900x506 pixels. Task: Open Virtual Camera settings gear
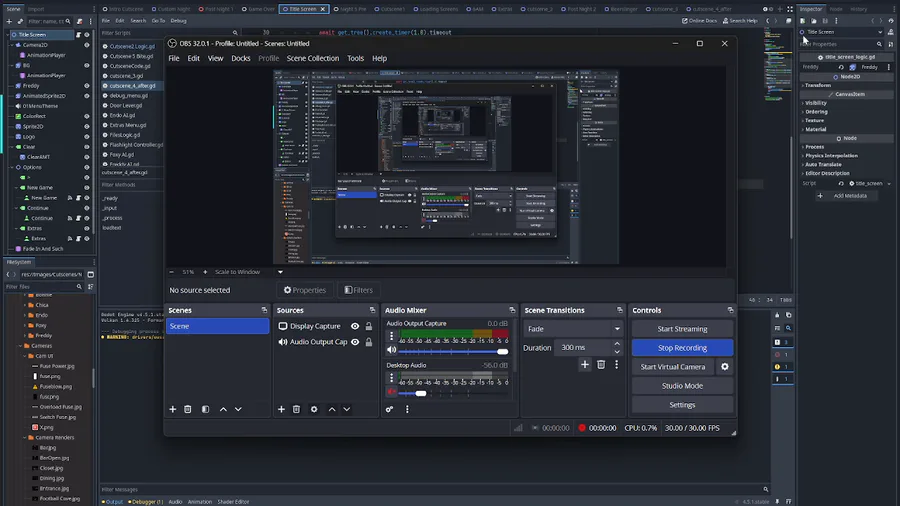725,367
